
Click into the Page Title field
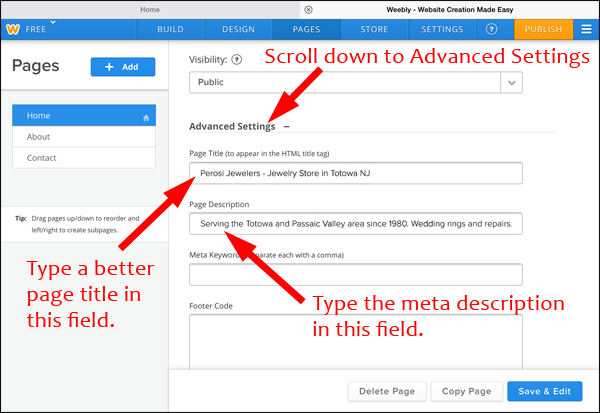[x=355, y=173]
